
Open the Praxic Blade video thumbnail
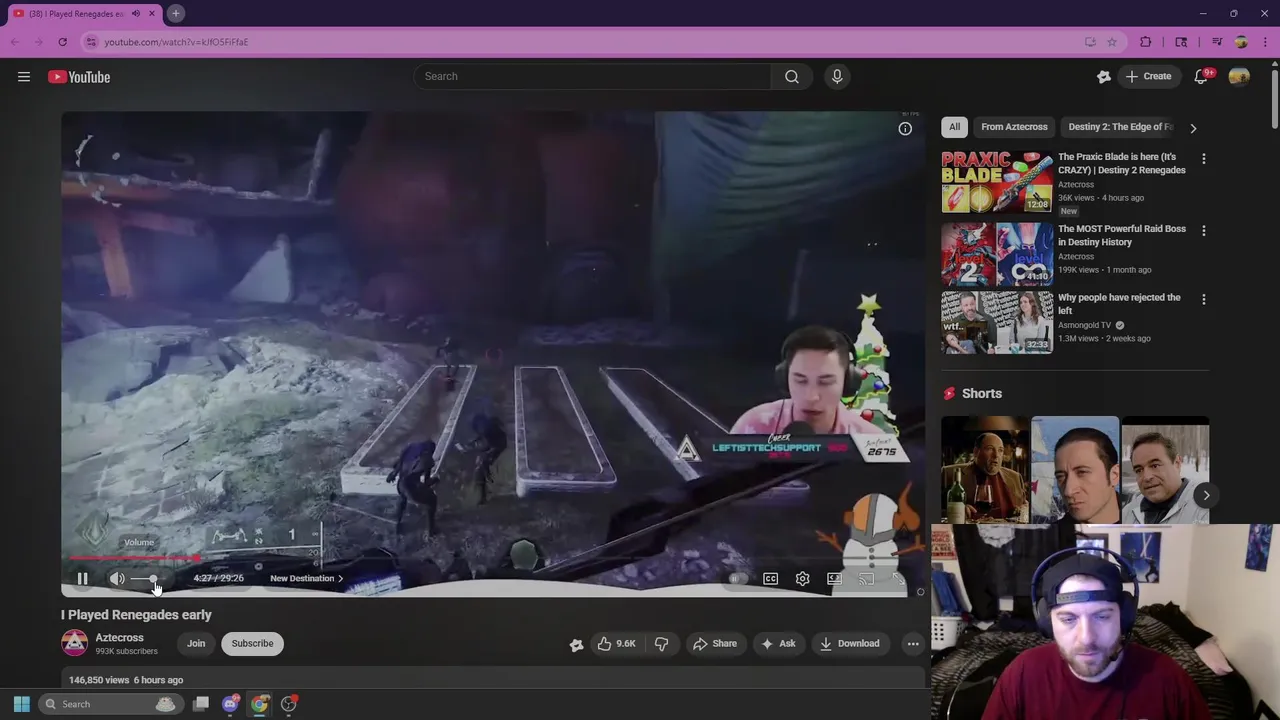(x=997, y=182)
